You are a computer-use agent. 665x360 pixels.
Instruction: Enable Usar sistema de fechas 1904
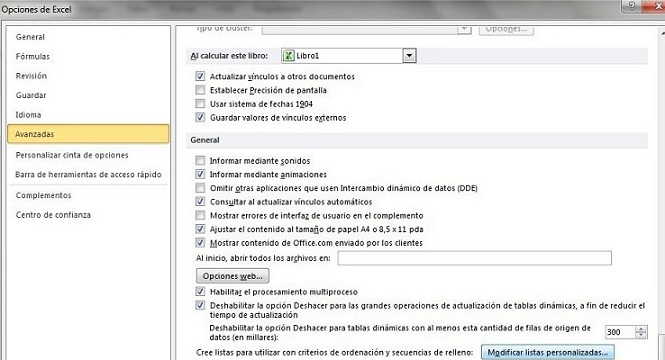200,104
